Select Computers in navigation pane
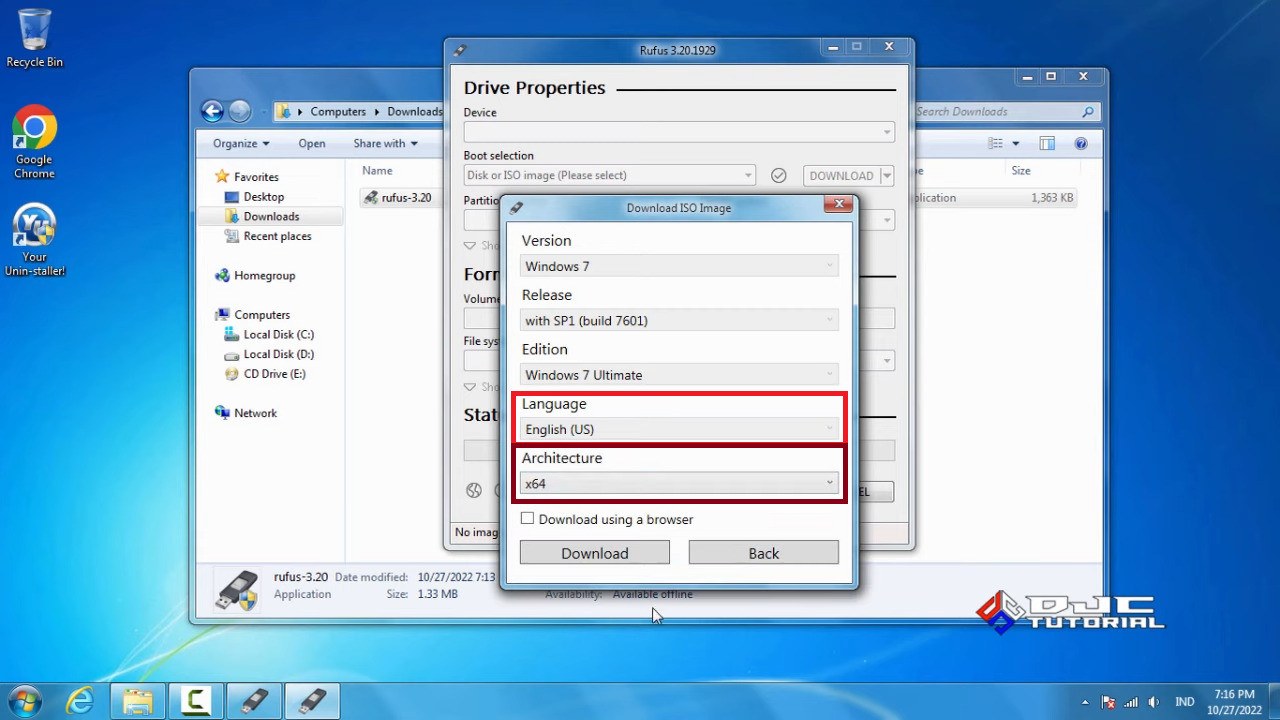Viewport: 1280px width, 720px height. point(262,315)
